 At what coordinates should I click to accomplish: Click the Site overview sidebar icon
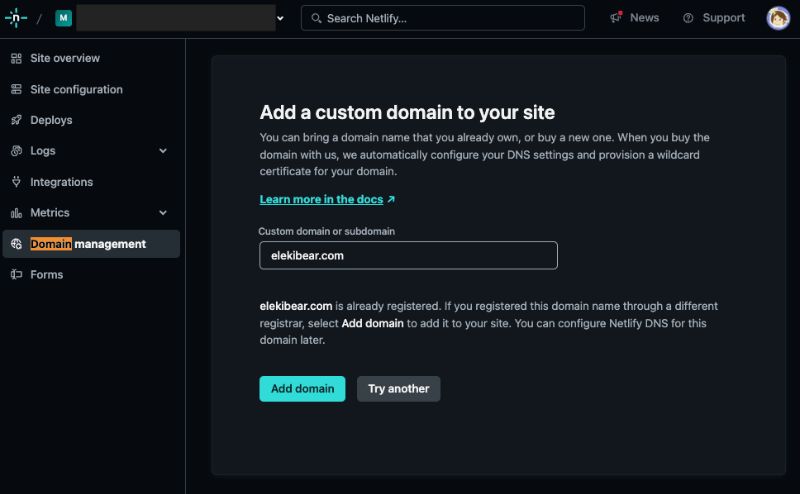click(16, 58)
